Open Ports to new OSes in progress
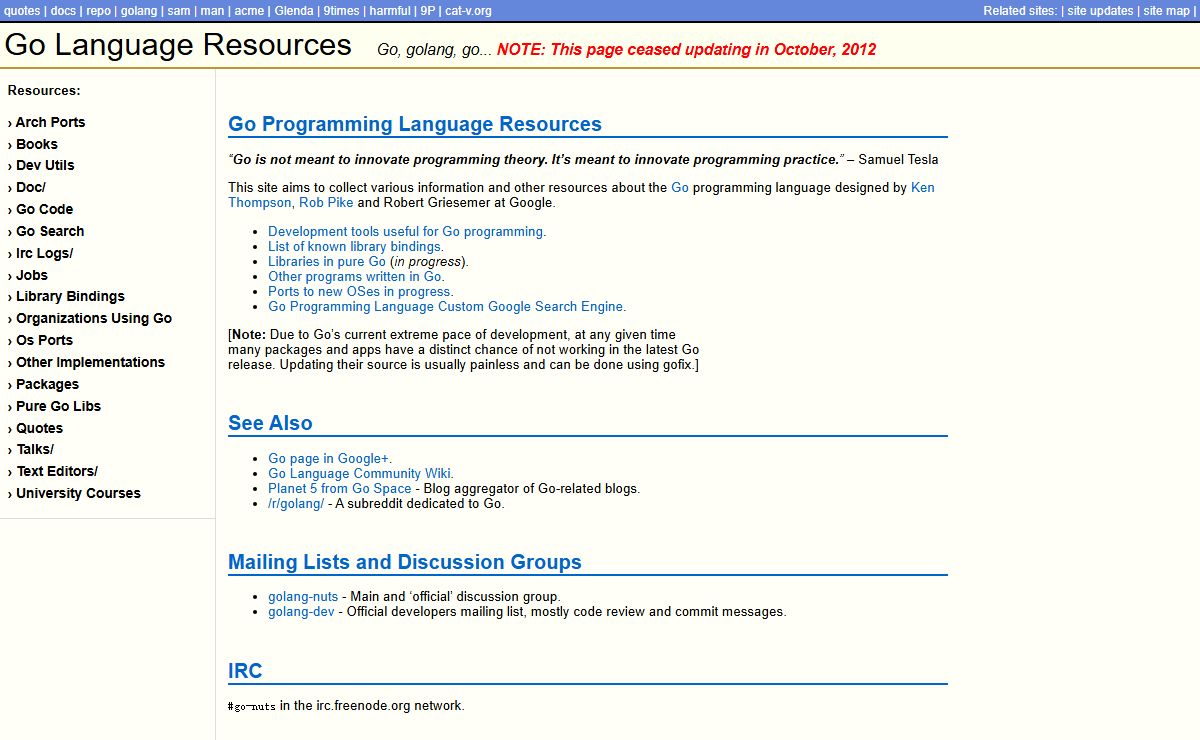Viewport: 1200px width, 740px height. pyautogui.click(x=361, y=291)
